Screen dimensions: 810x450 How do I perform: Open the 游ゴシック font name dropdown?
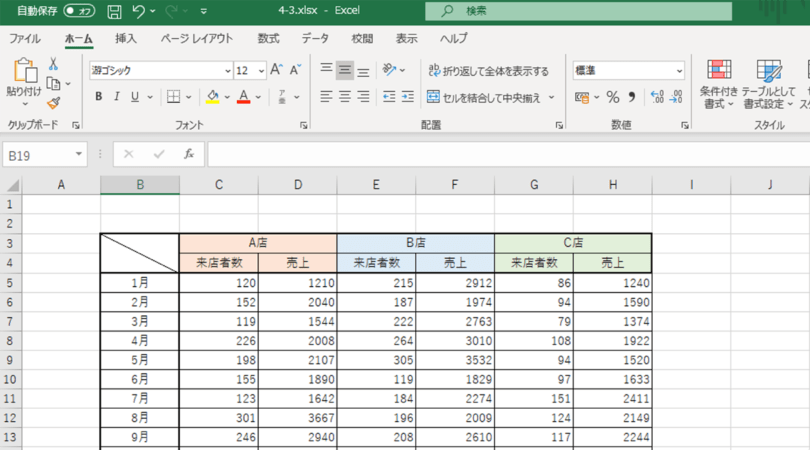pos(227,71)
